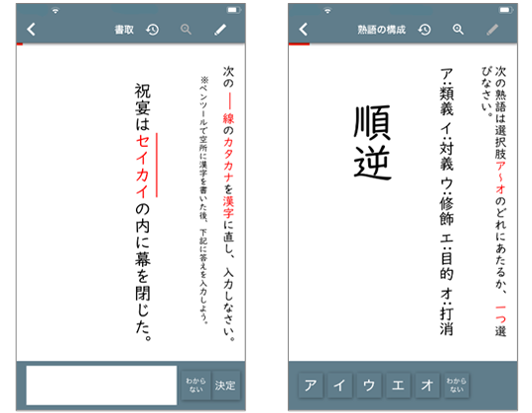
Task: Tap the battery icon on the 熟語の構成 screen
Action: coord(505,10)
